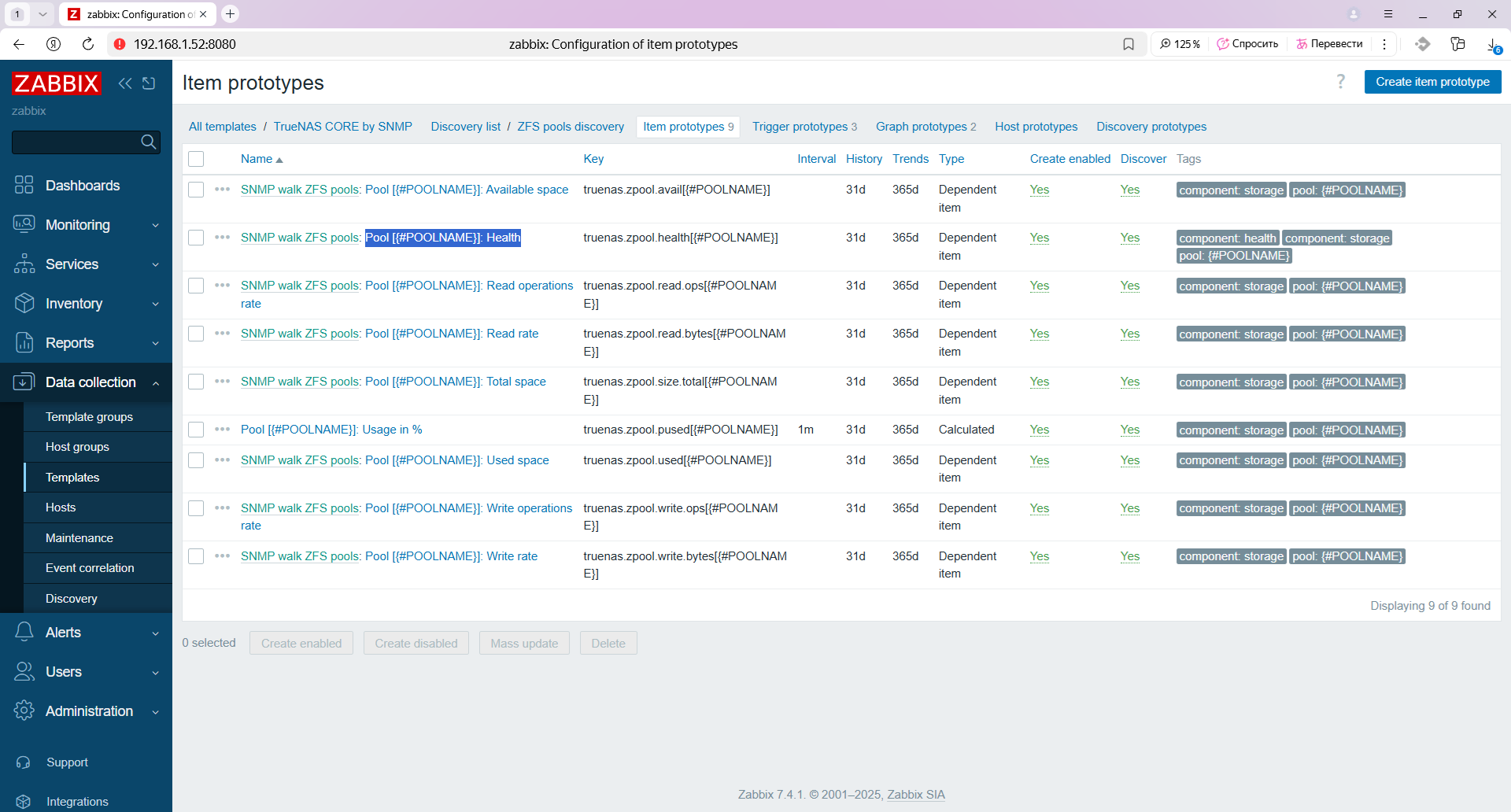Open the Host prototypes tab
The width and height of the screenshot is (1511, 812).
coord(1036,127)
